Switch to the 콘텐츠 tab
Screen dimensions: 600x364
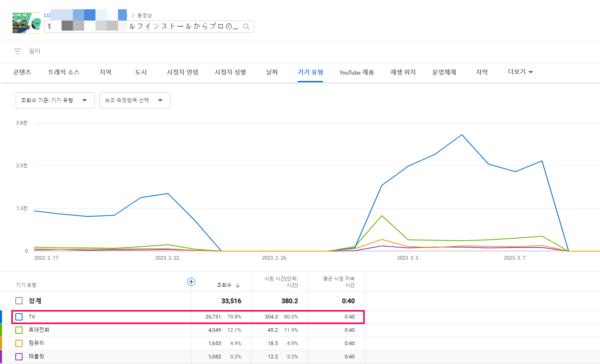[22, 72]
